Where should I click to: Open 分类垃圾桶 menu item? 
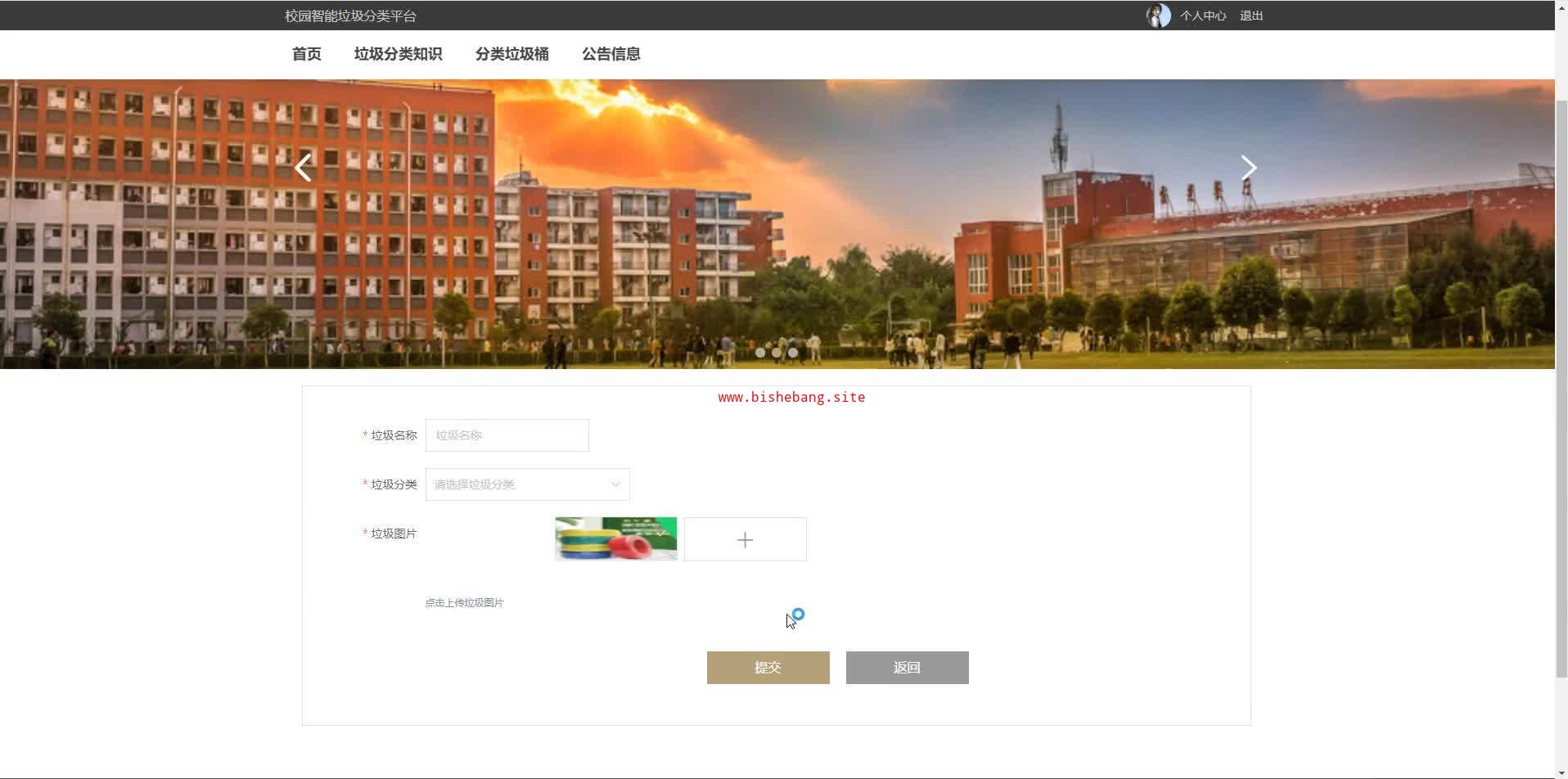coord(511,54)
